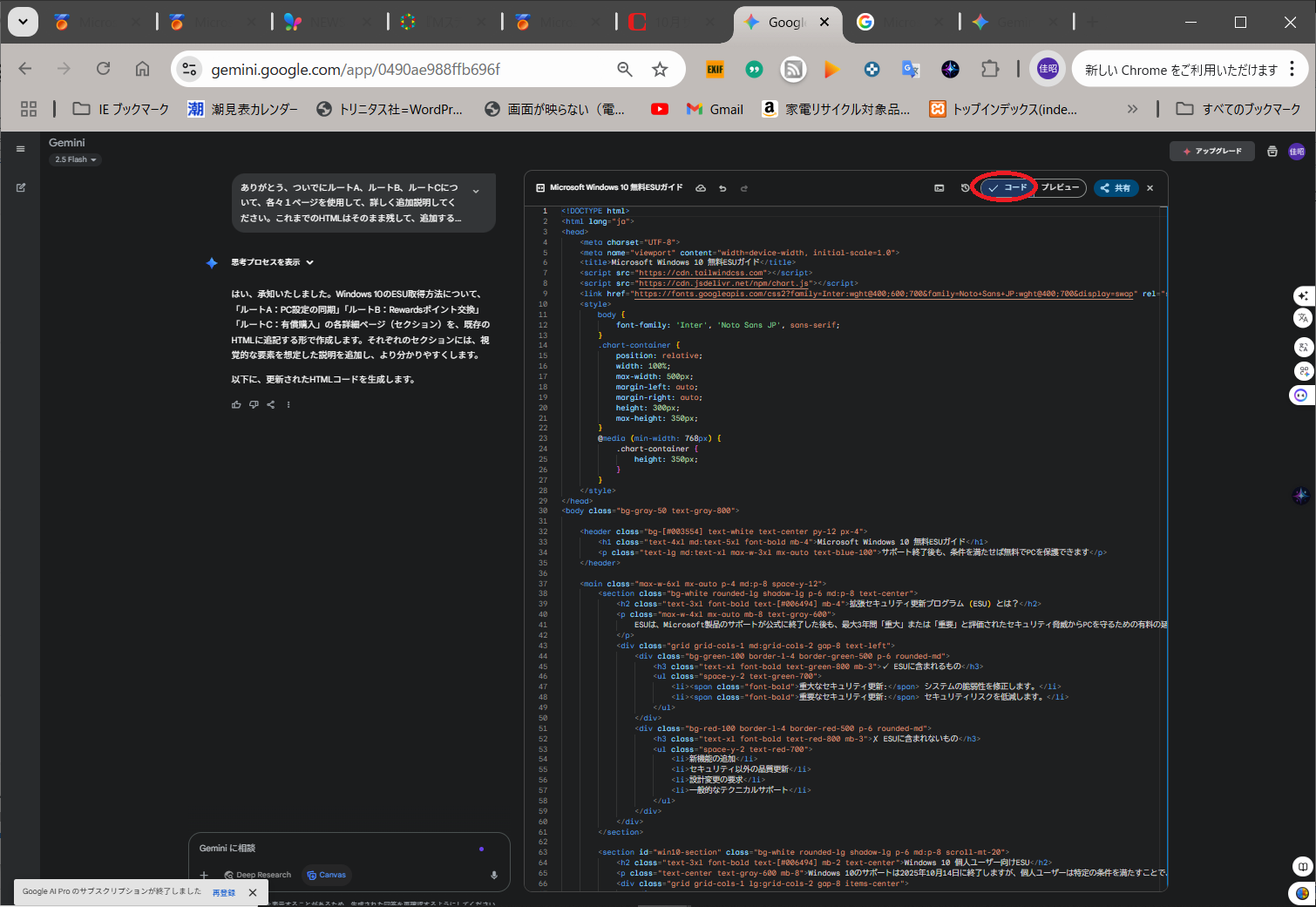Click the redo arrow in canvas header

click(x=744, y=188)
